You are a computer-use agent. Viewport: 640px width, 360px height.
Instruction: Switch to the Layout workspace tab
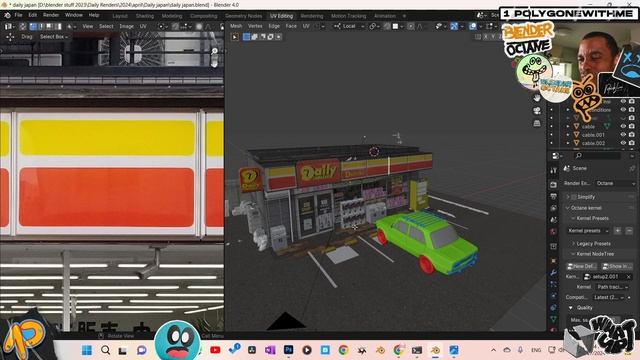click(120, 16)
